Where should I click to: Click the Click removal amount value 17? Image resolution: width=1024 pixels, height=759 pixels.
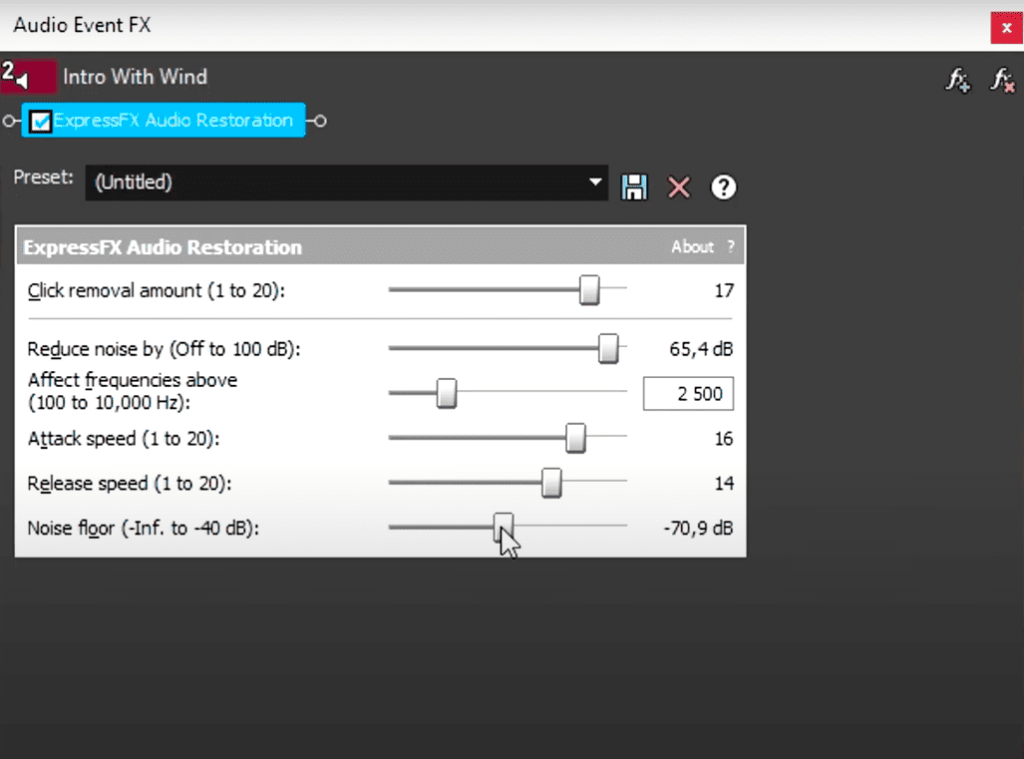pos(724,291)
